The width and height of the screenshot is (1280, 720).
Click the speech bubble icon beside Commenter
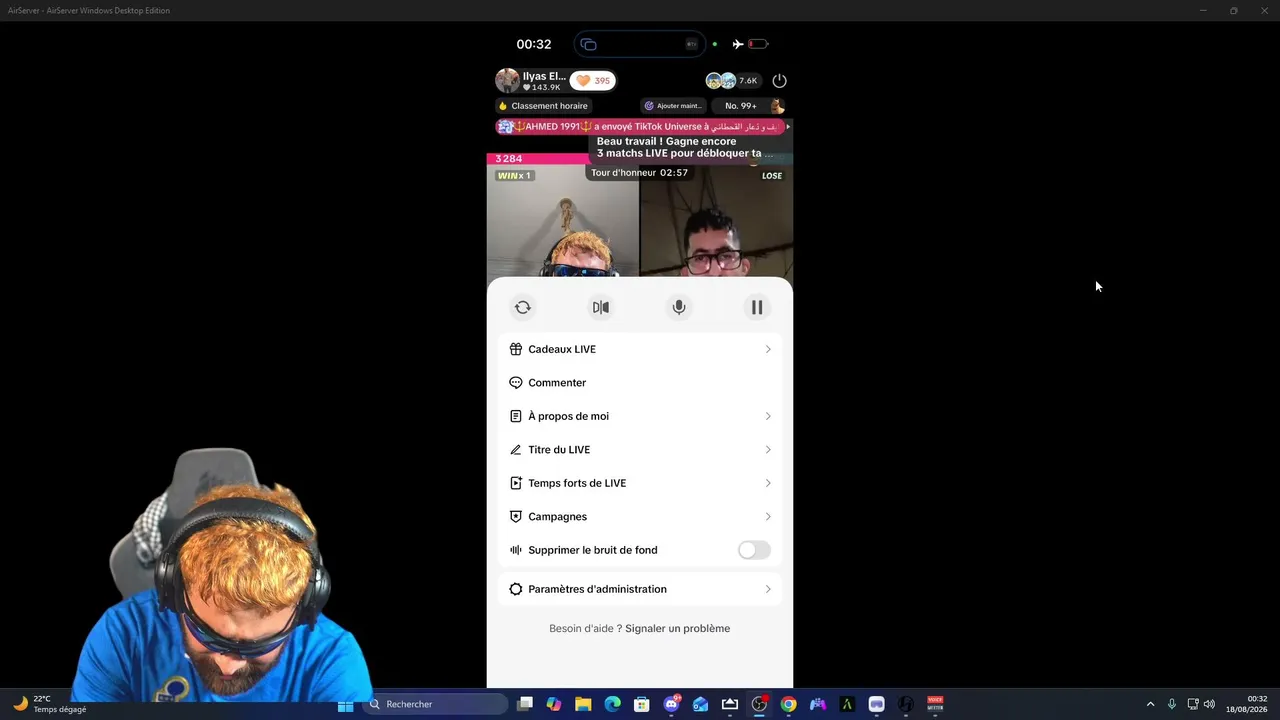(x=516, y=383)
